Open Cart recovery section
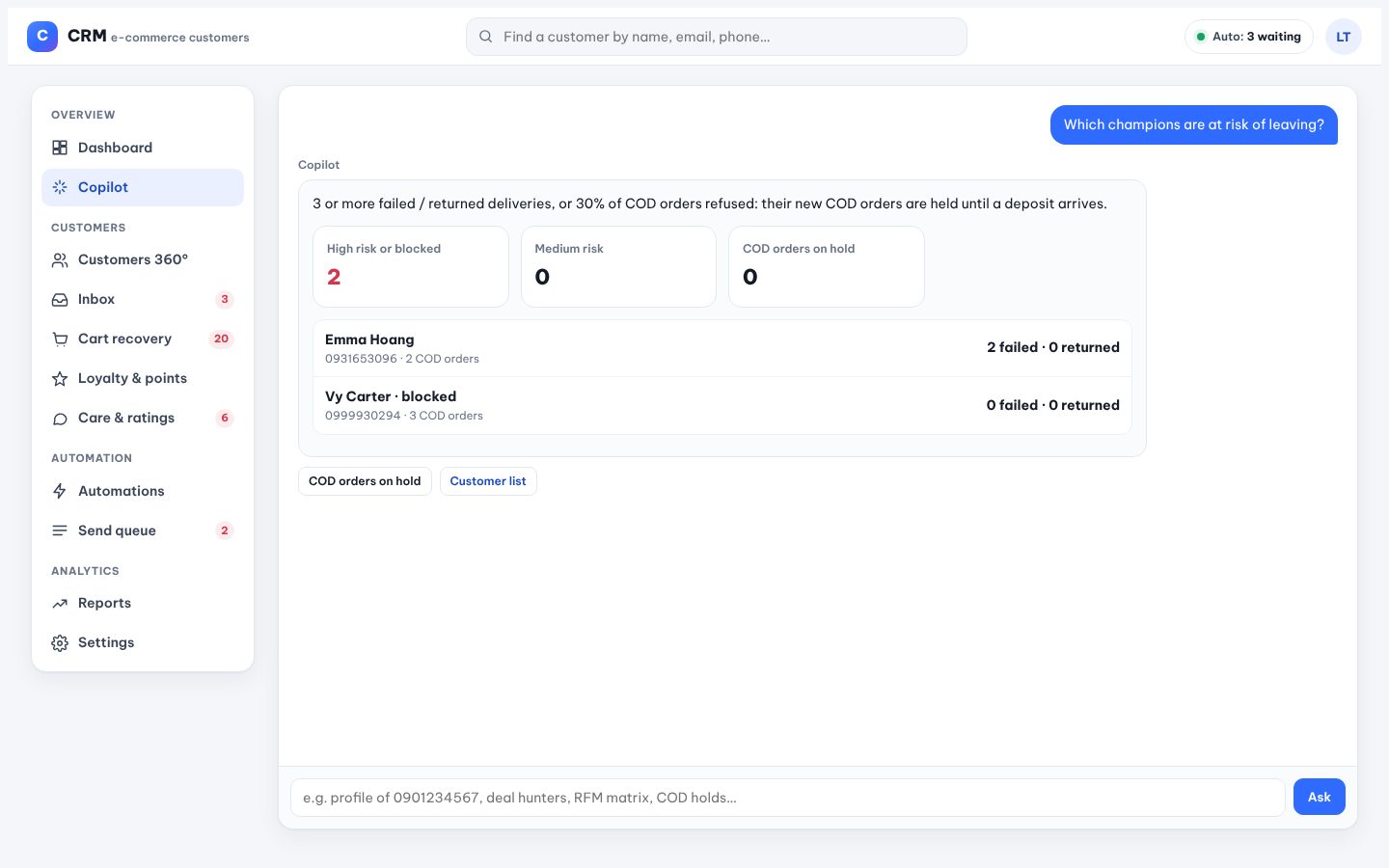The height and width of the screenshot is (868, 1389). click(x=143, y=339)
